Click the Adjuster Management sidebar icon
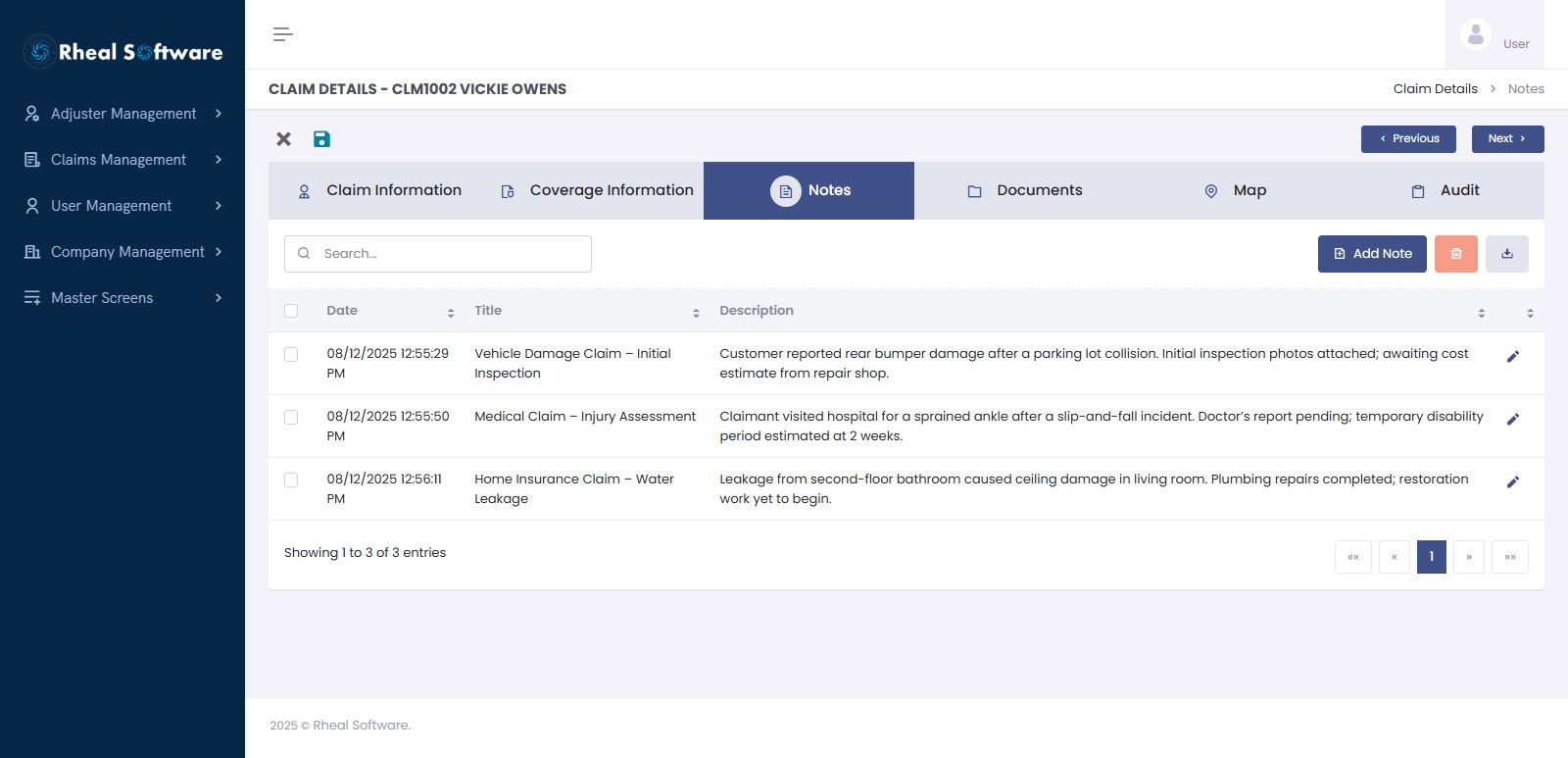The height and width of the screenshot is (758, 1568). pyautogui.click(x=32, y=114)
